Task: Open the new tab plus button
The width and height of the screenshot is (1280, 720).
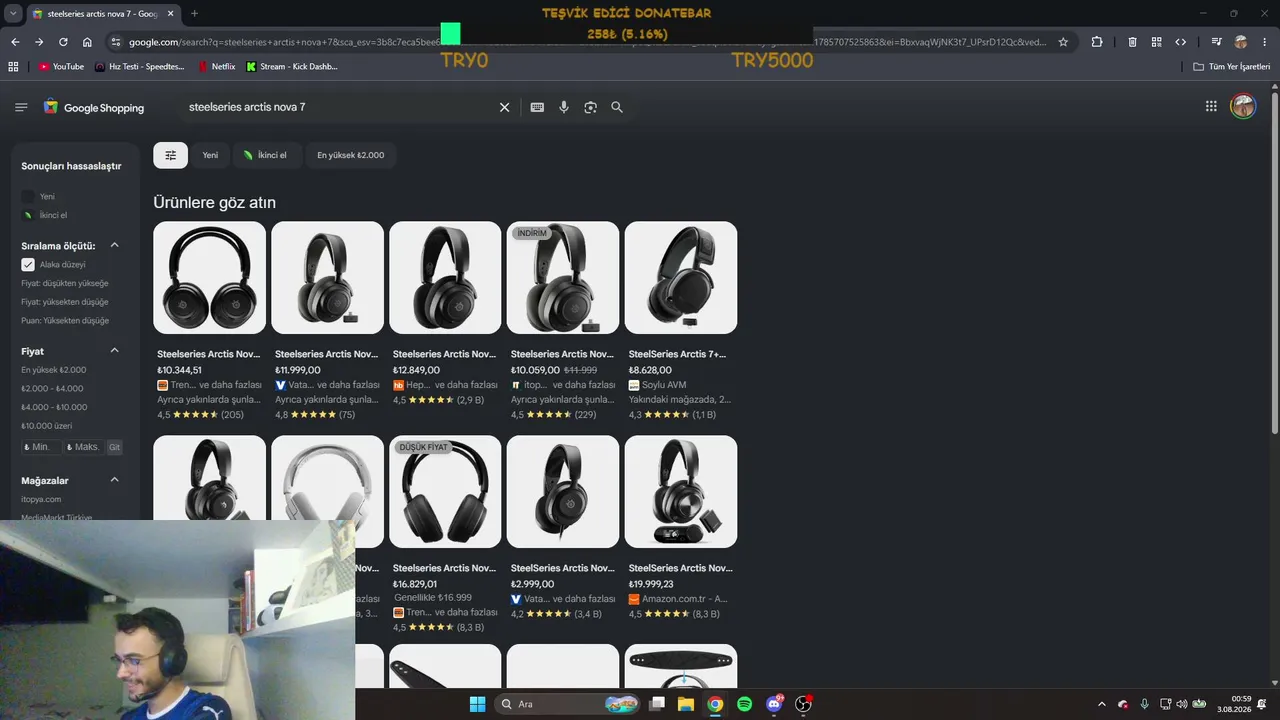Action: point(194,13)
